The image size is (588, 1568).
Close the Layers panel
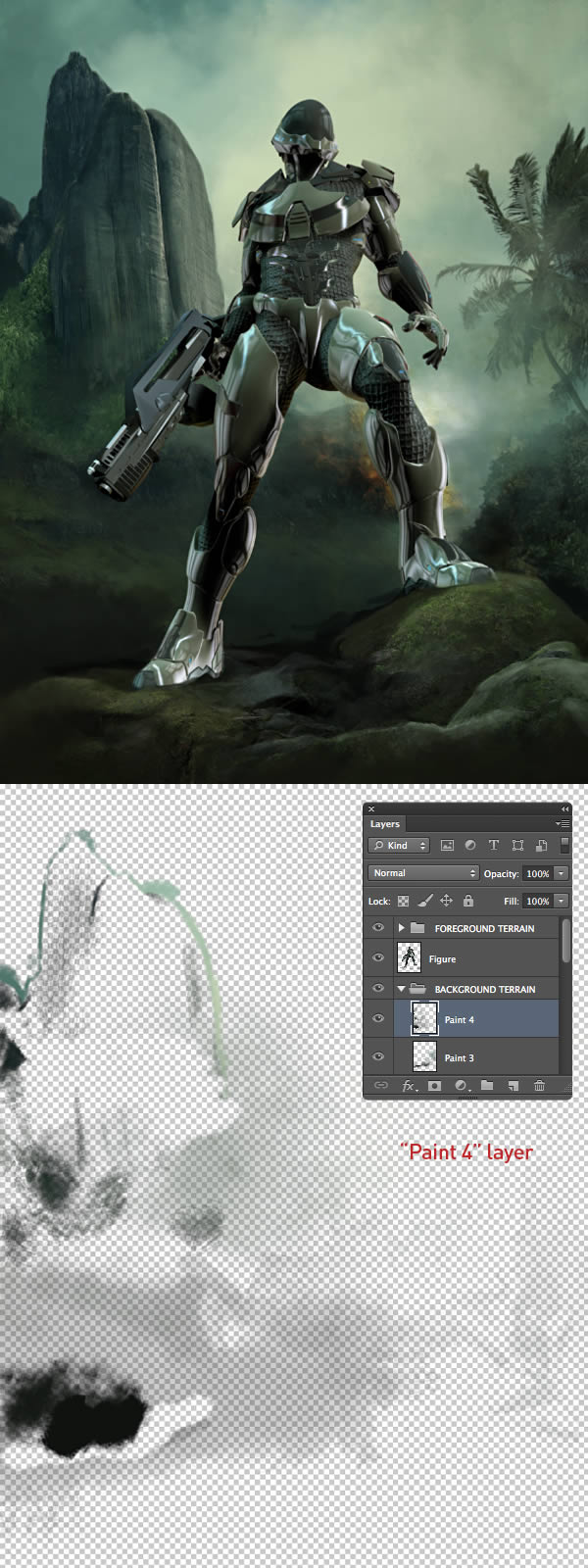tap(371, 809)
